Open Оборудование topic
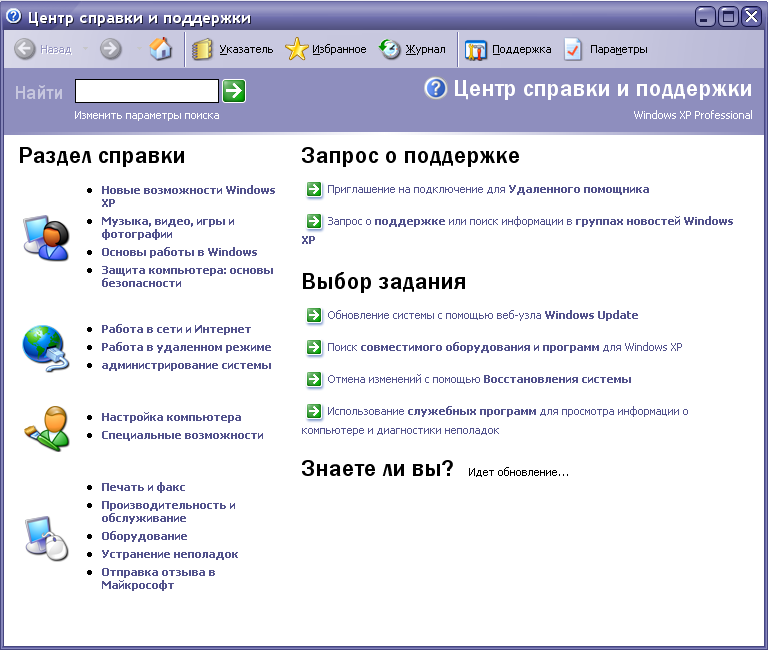 point(144,536)
